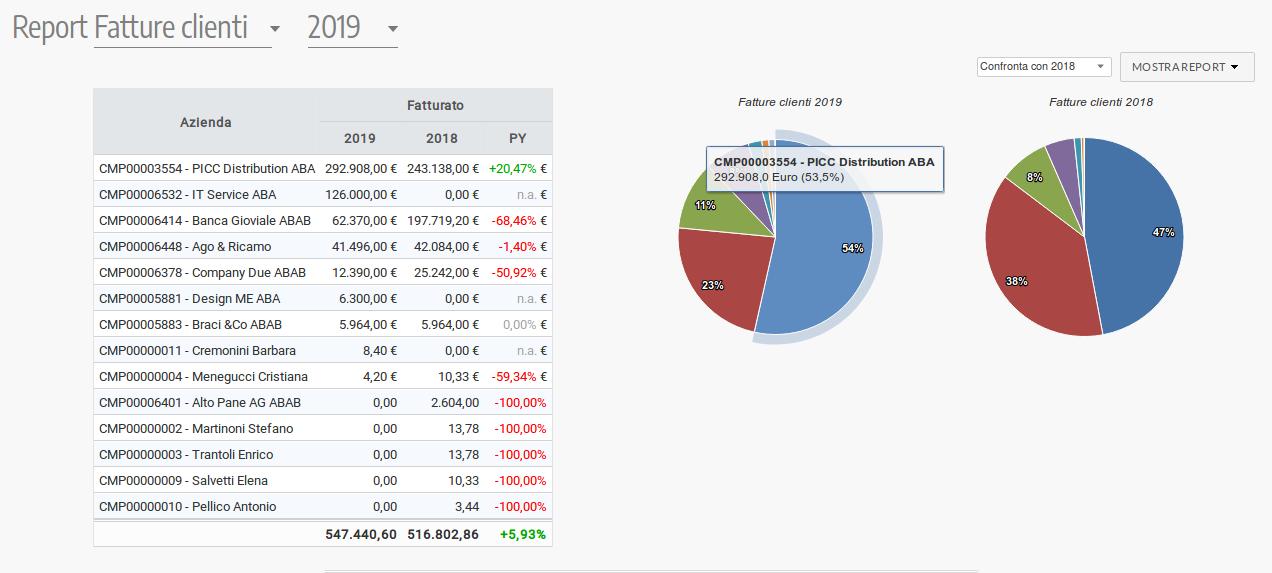Click the 2018 column header in table
Screen dimensions: 1272x573
pos(441,138)
